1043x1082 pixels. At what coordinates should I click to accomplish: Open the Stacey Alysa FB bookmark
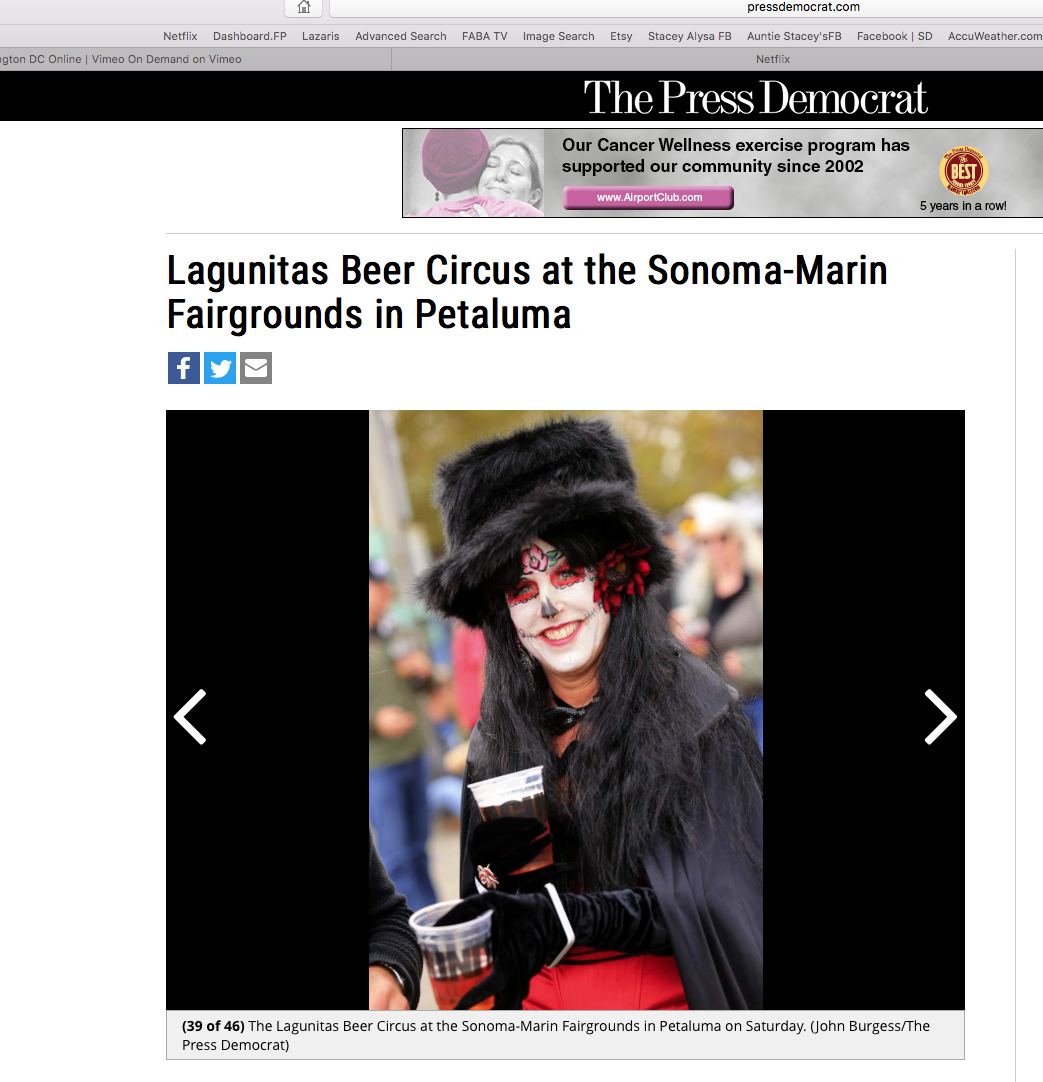pos(689,36)
